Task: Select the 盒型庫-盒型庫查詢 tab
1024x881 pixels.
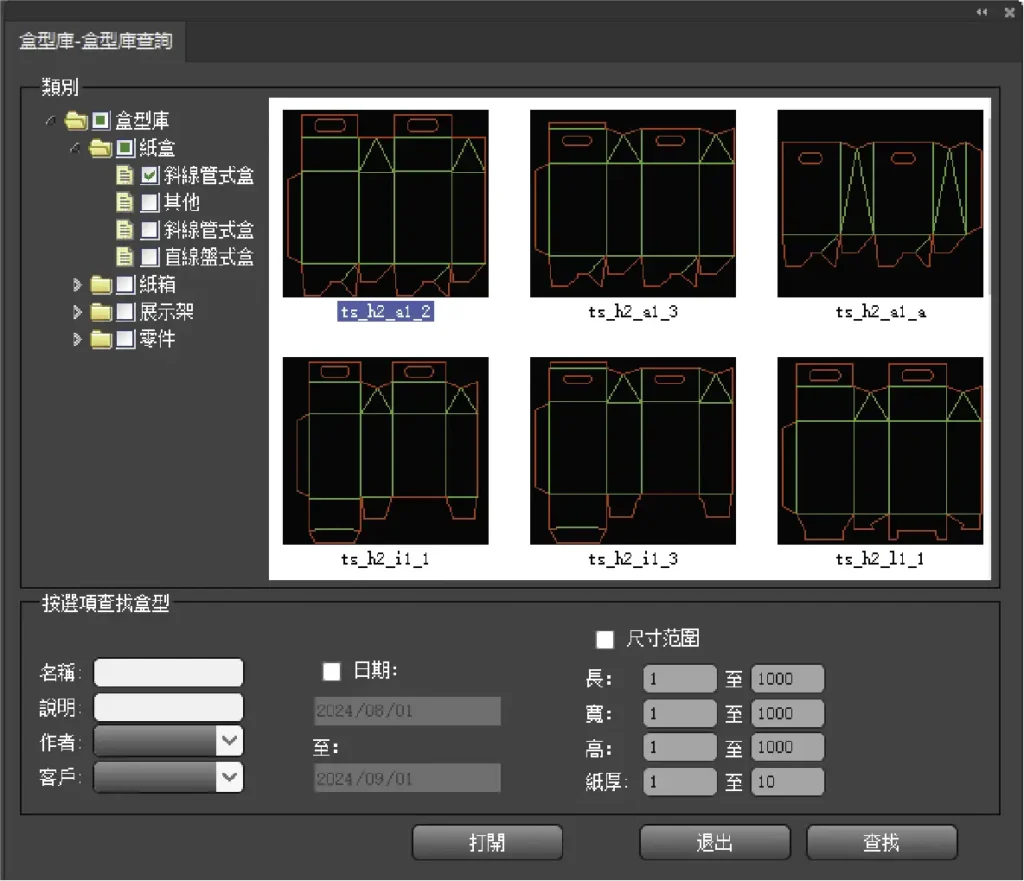Action: coord(96,41)
